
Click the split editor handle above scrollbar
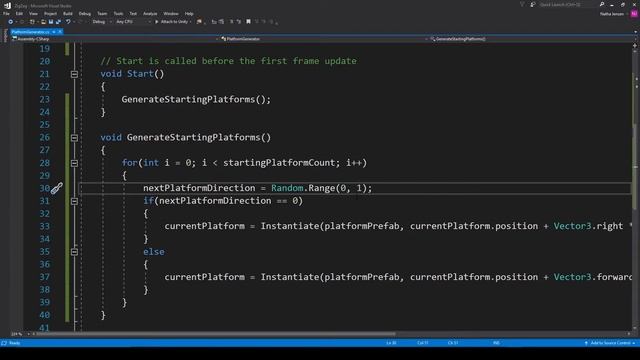[635, 45]
